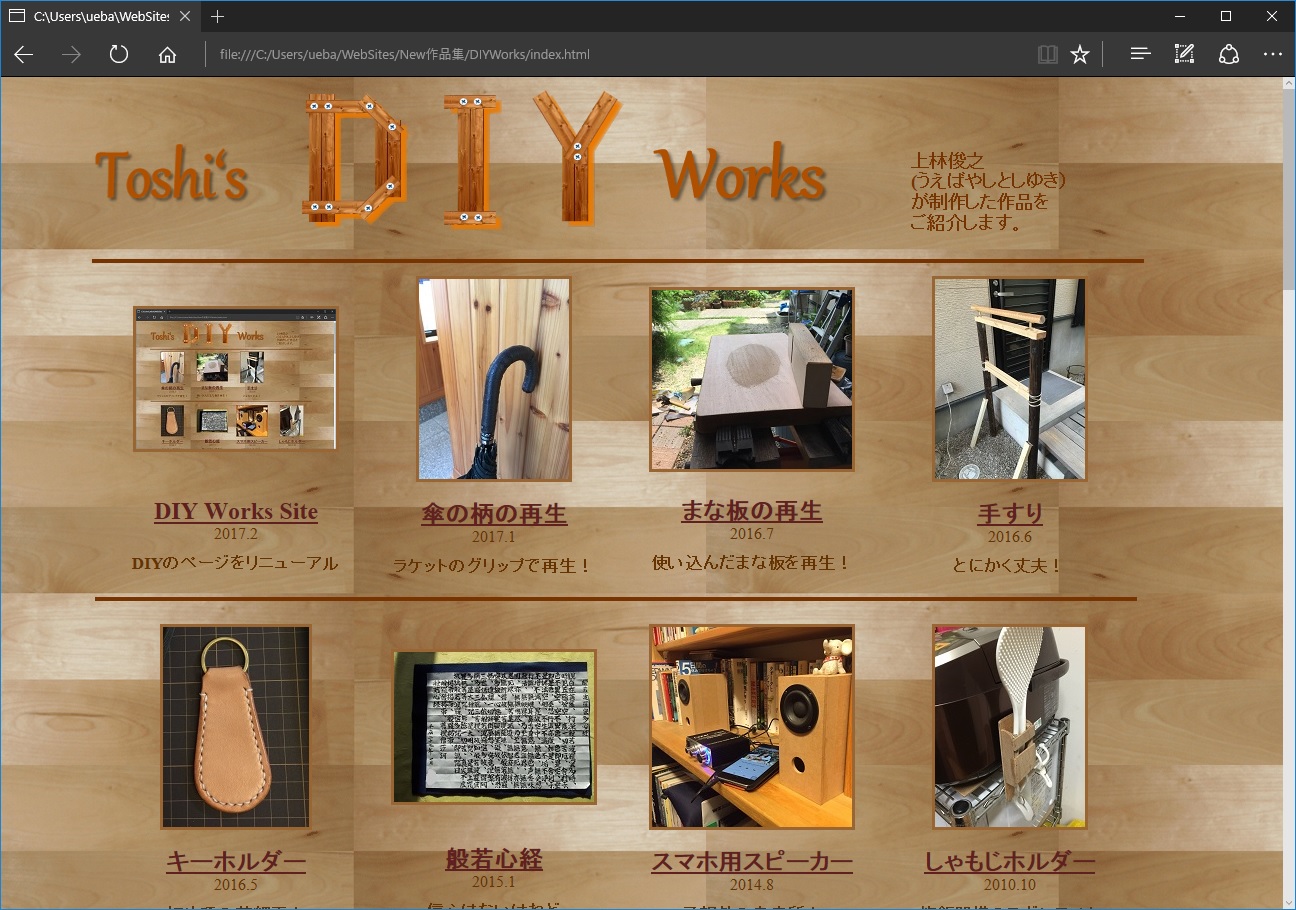This screenshot has width=1296, height=910.
Task: Click the Share icon in toolbar
Action: 1229,54
